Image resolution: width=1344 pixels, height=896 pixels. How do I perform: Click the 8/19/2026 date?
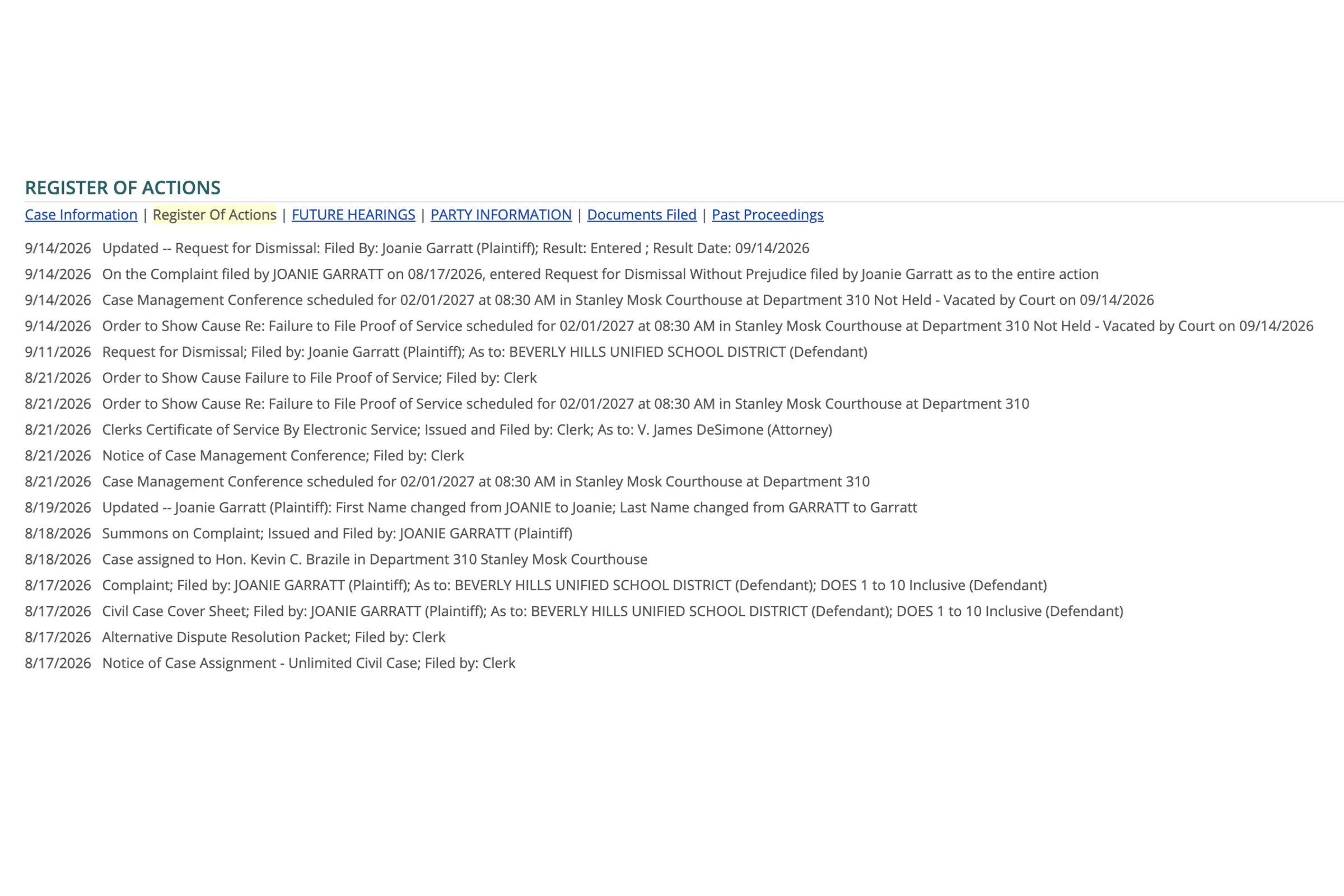(58, 507)
